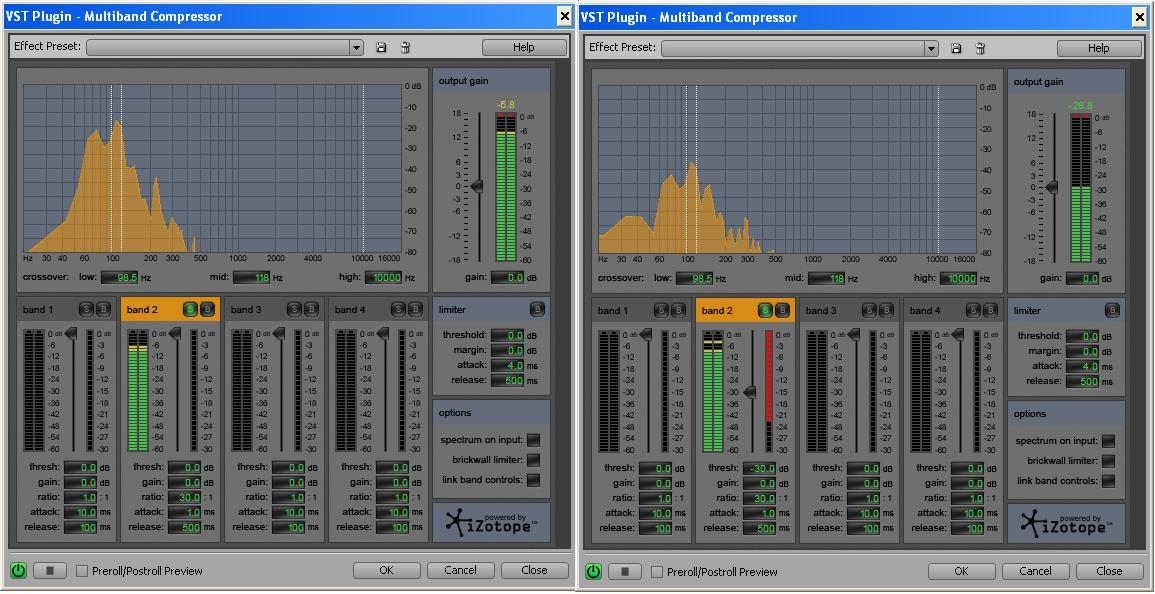The image size is (1155, 594).
Task: Click Cancel in the left window
Action: click(460, 570)
